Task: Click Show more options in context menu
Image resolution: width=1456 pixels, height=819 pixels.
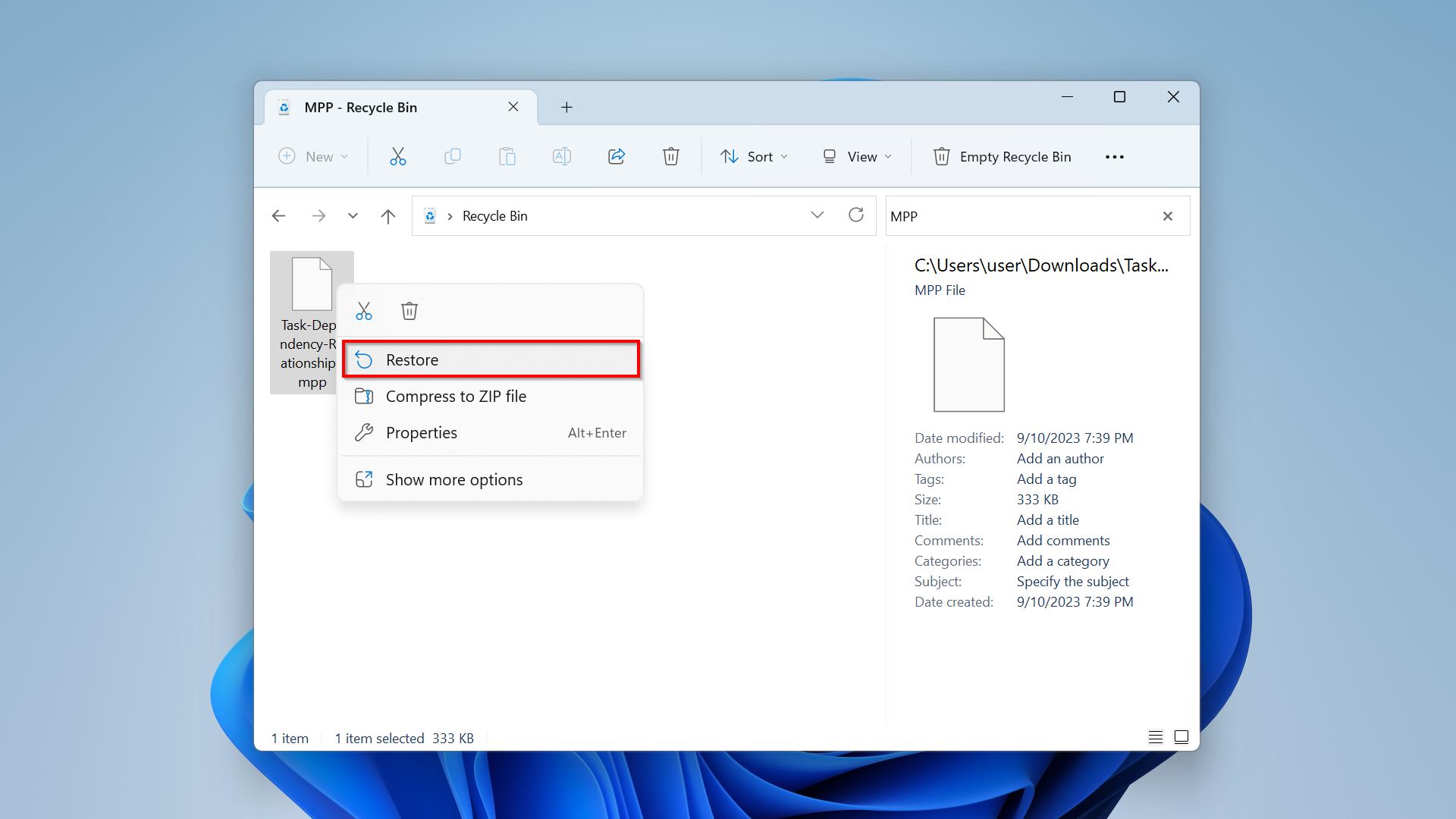Action: click(x=454, y=479)
